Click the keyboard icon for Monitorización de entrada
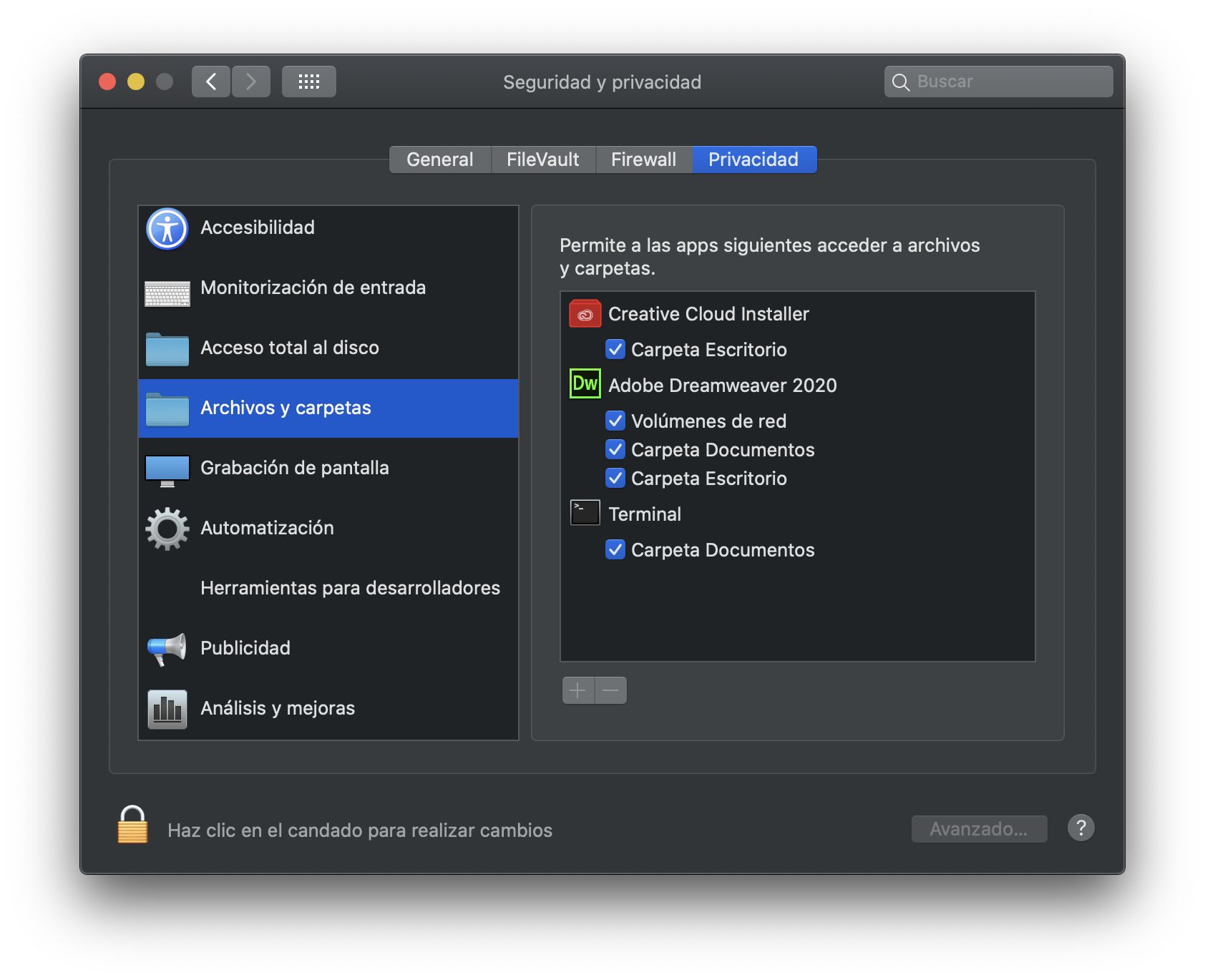 [x=167, y=288]
